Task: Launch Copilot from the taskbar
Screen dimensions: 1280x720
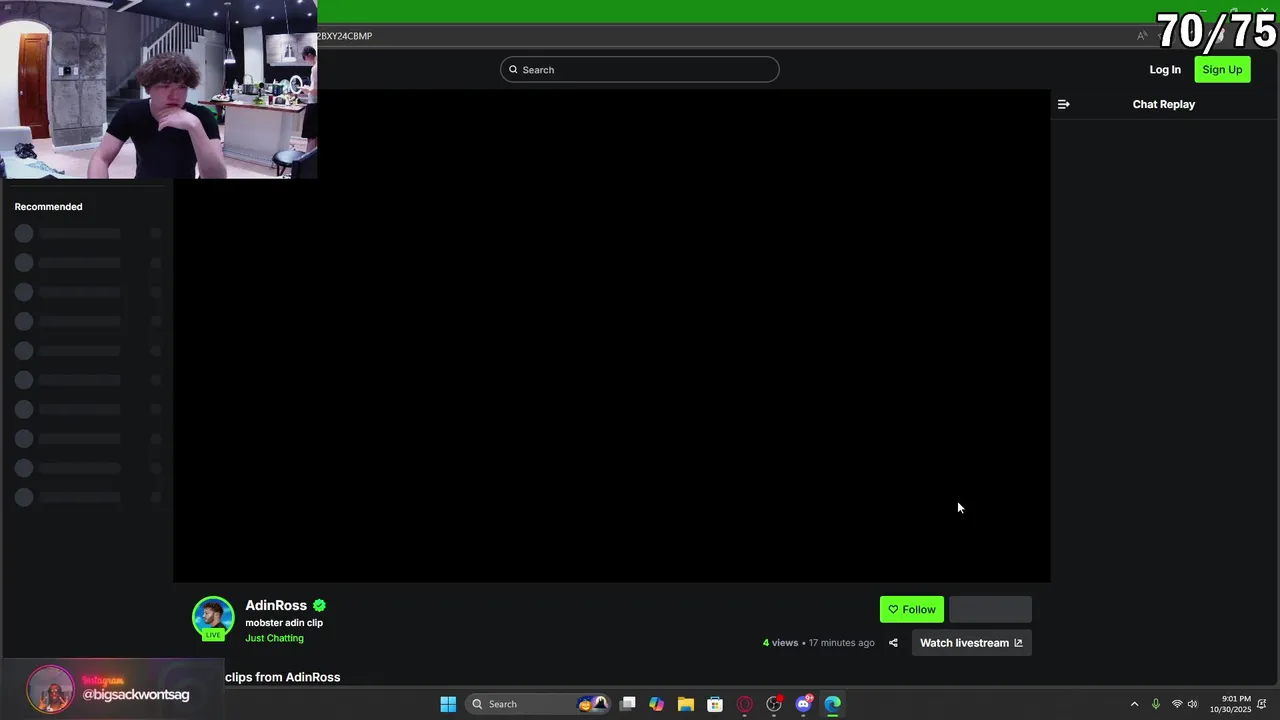Action: pyautogui.click(x=657, y=704)
